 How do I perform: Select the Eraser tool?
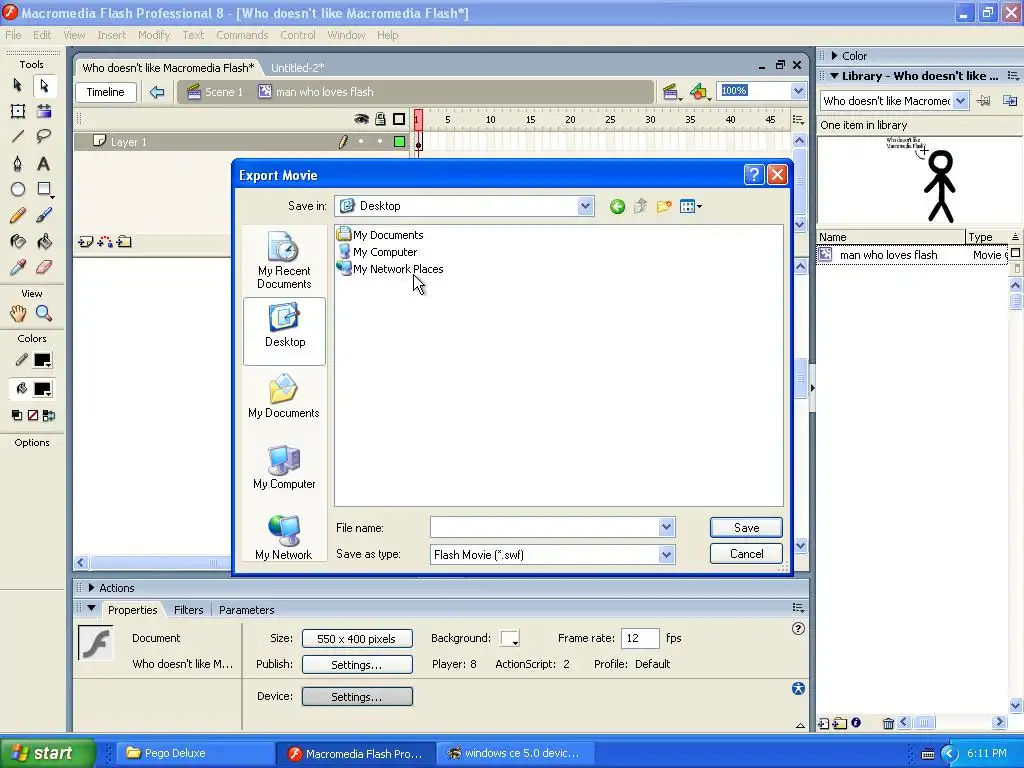click(x=44, y=267)
